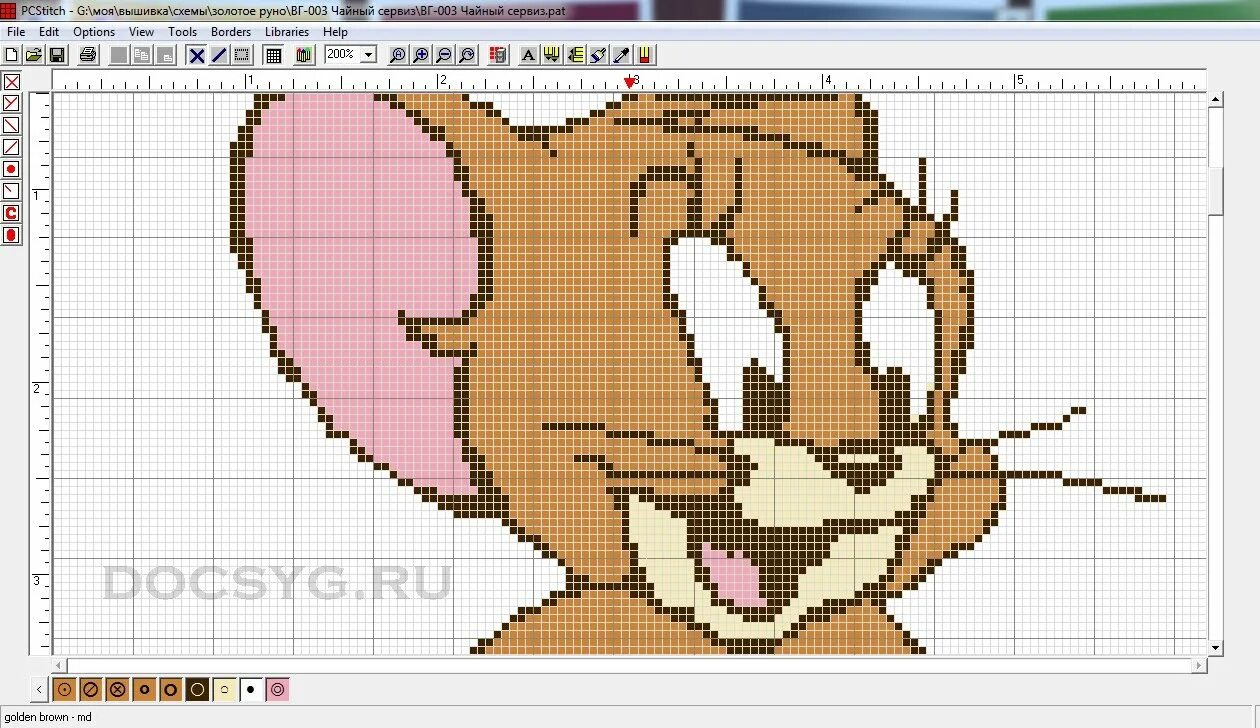Click the horizontal scrollbar left arrow
Screen dimensions: 1260x728
(59, 666)
